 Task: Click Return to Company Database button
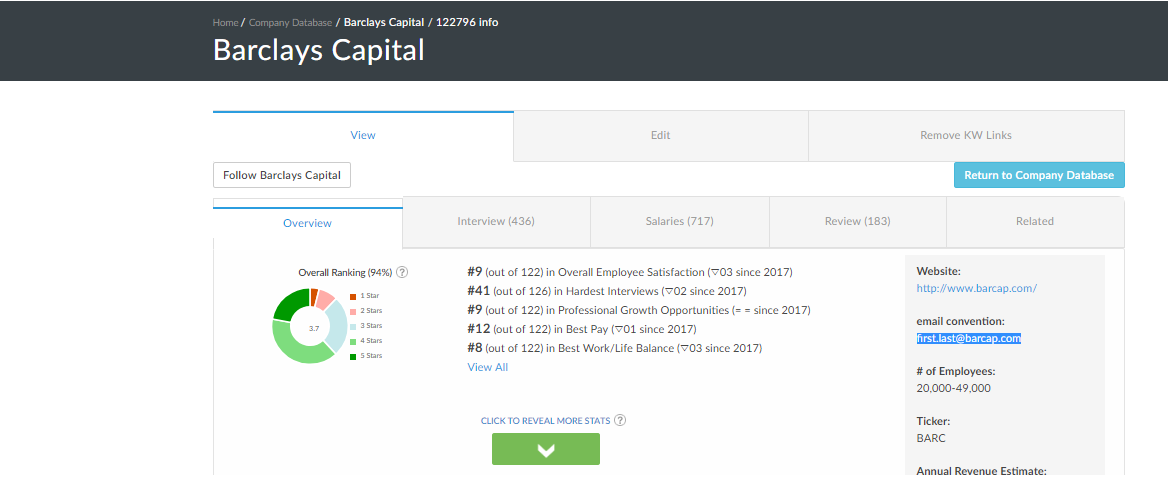(x=1038, y=175)
